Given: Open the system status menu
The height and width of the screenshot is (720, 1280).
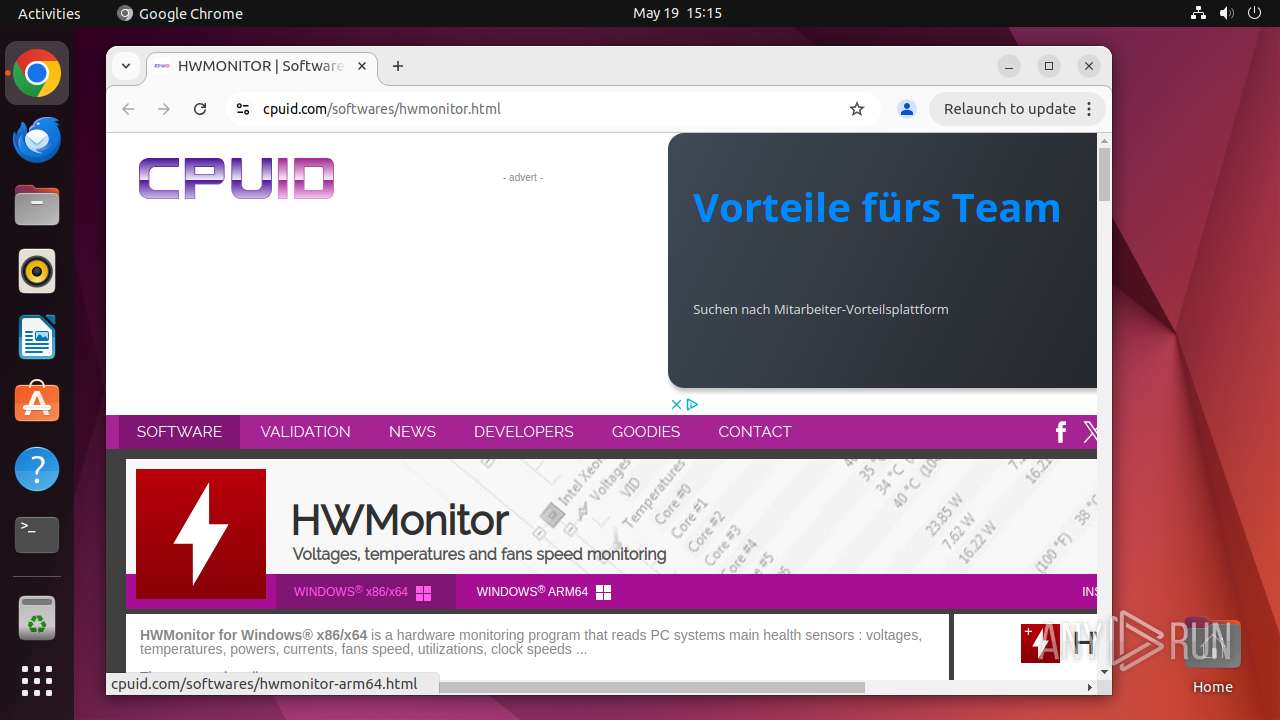Looking at the screenshot, I should [x=1226, y=13].
